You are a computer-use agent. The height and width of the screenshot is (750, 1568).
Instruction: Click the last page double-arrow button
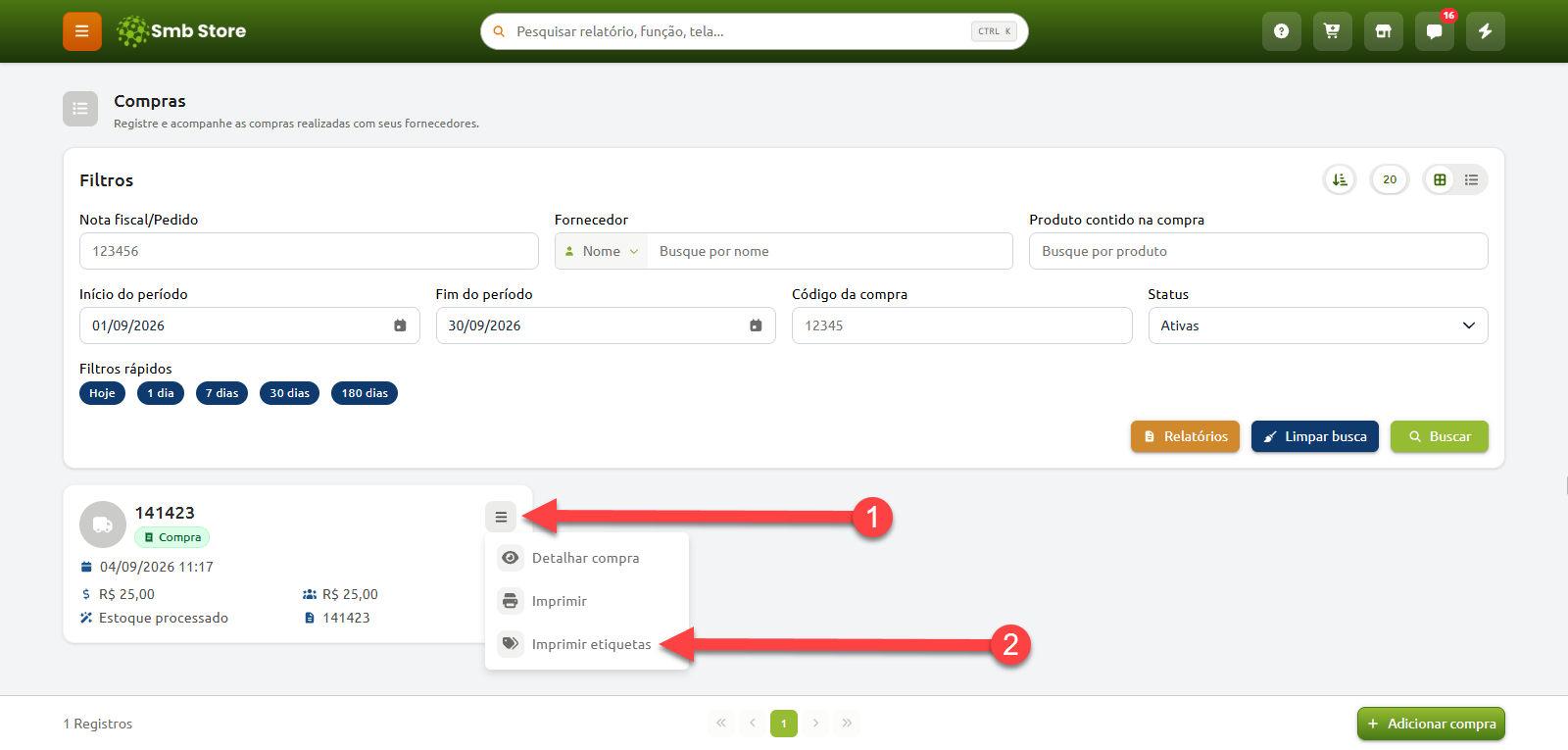tap(847, 724)
